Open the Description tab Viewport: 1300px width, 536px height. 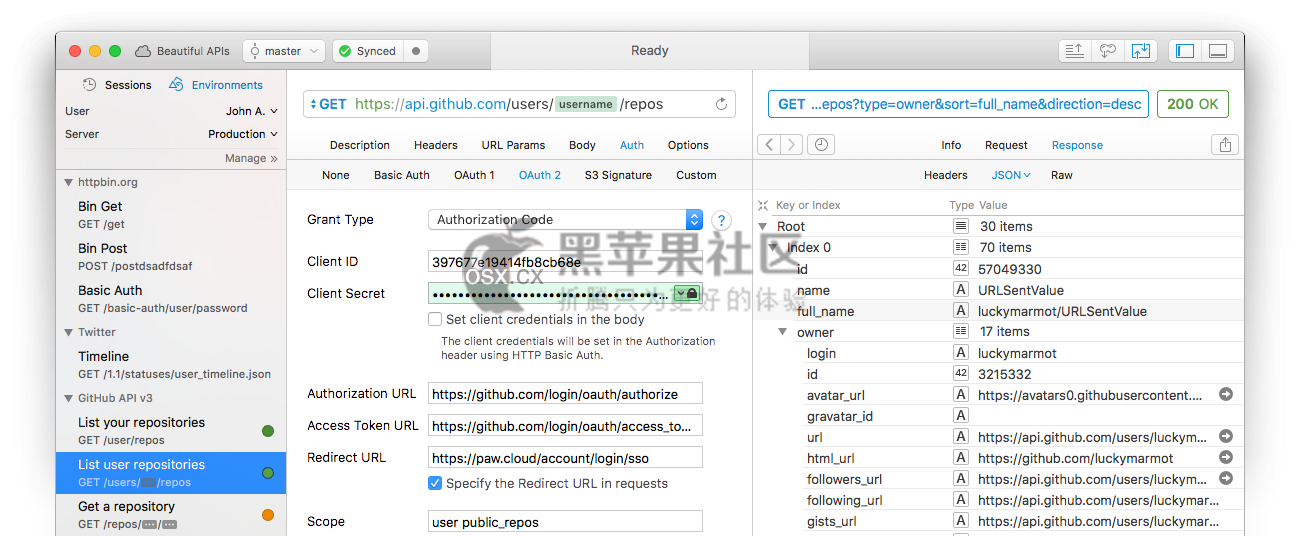tap(360, 145)
